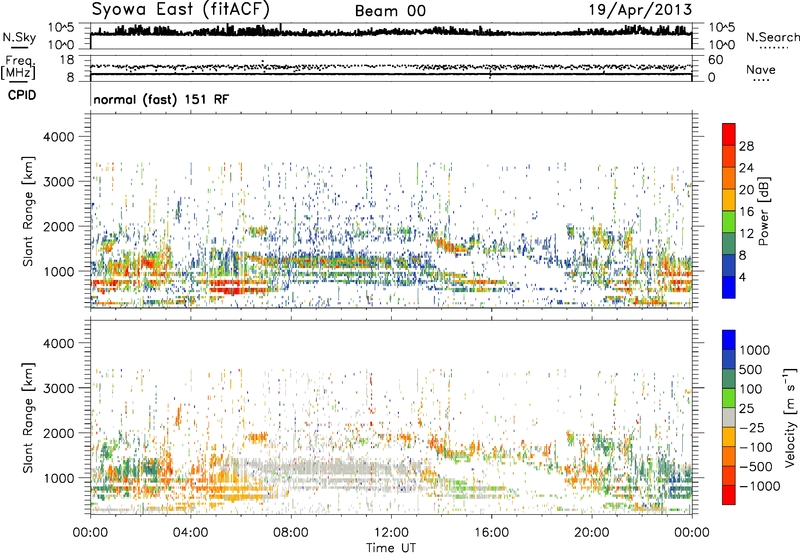The width and height of the screenshot is (800, 554).
Task: Click the "12:00" time tick label
Action: (x=391, y=533)
